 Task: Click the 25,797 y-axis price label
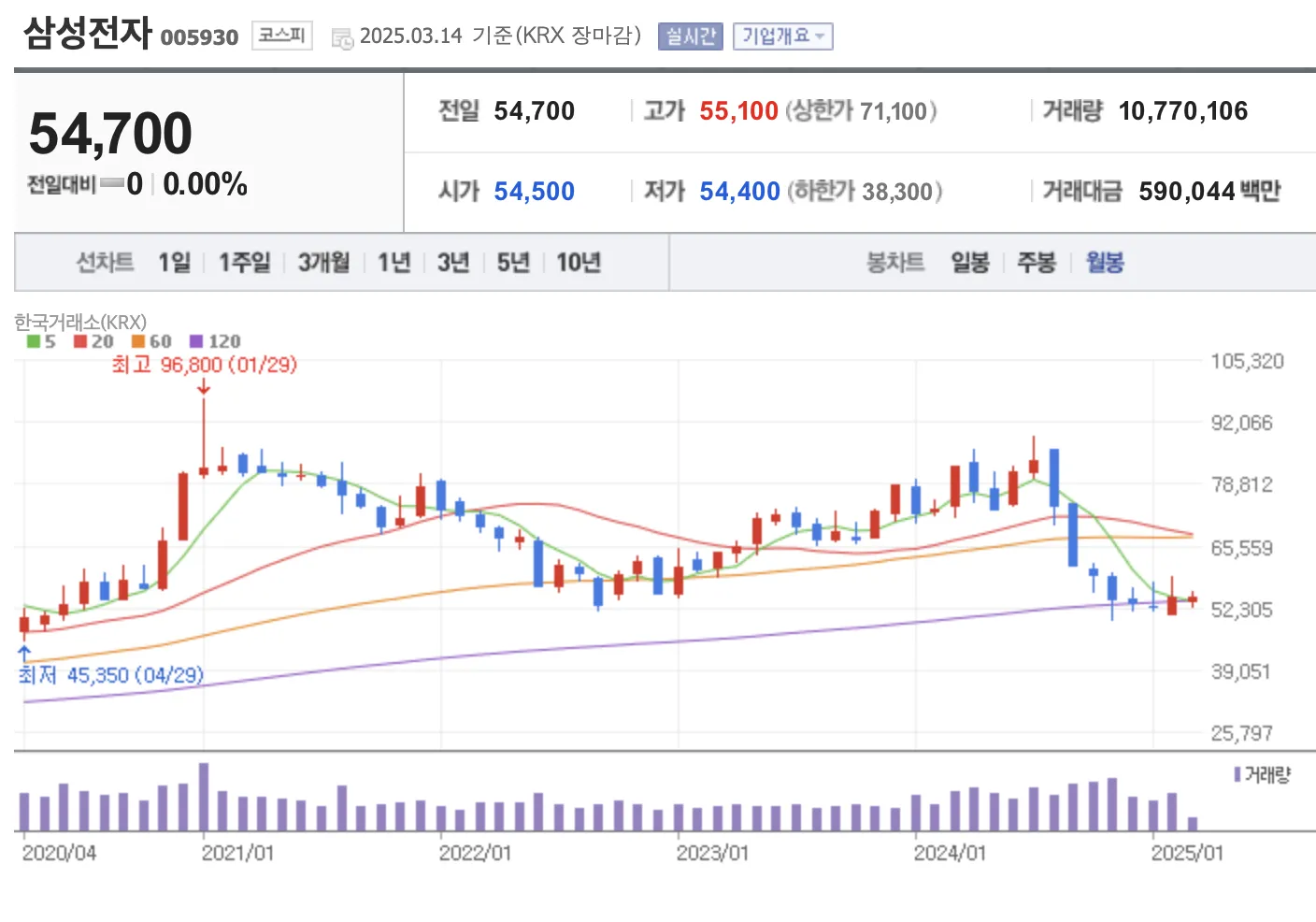(1242, 733)
